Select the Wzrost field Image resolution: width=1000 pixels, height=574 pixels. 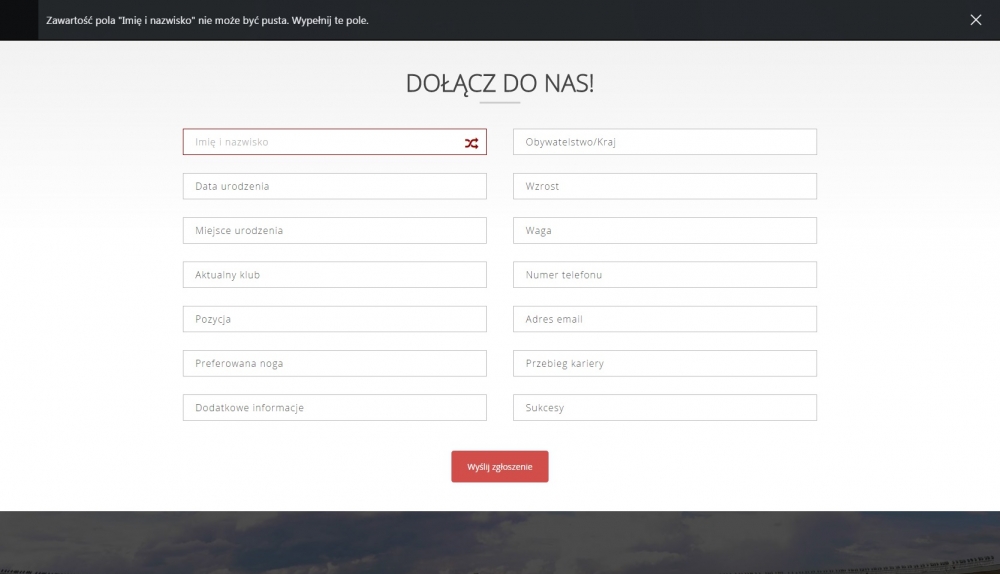pyautogui.click(x=665, y=186)
